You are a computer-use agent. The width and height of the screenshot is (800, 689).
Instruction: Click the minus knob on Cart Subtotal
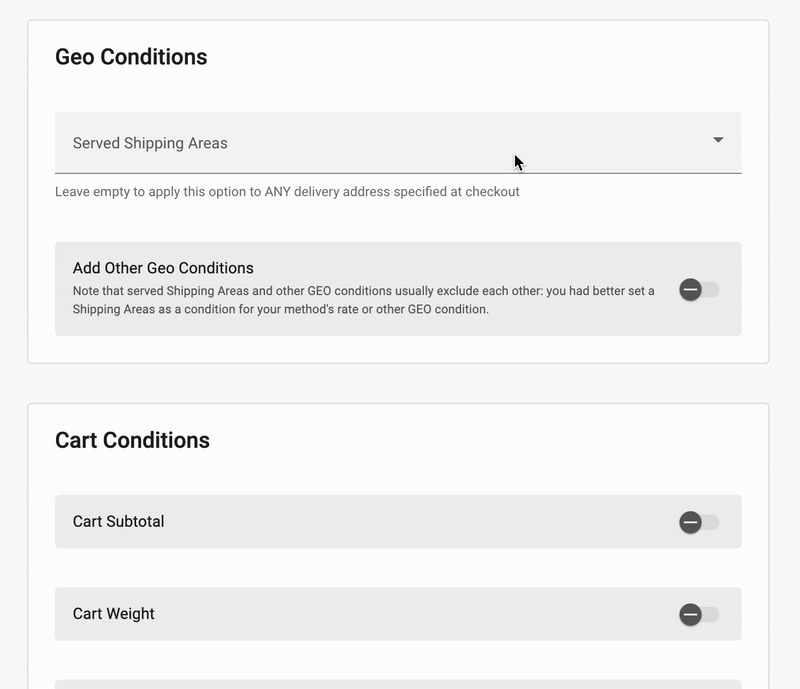[x=690, y=522]
